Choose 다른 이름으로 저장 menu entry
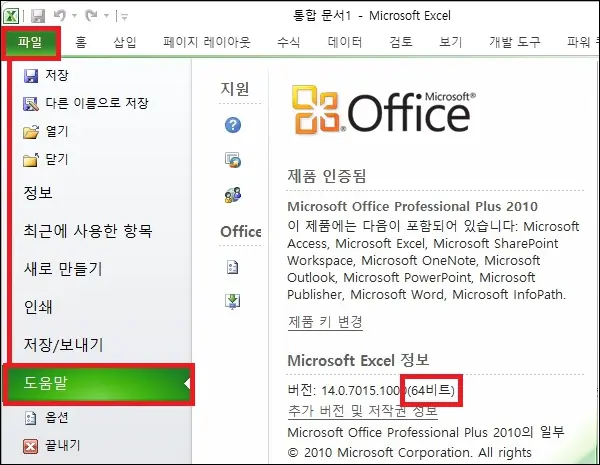Viewport: 600px width, 465px height. click(x=99, y=103)
